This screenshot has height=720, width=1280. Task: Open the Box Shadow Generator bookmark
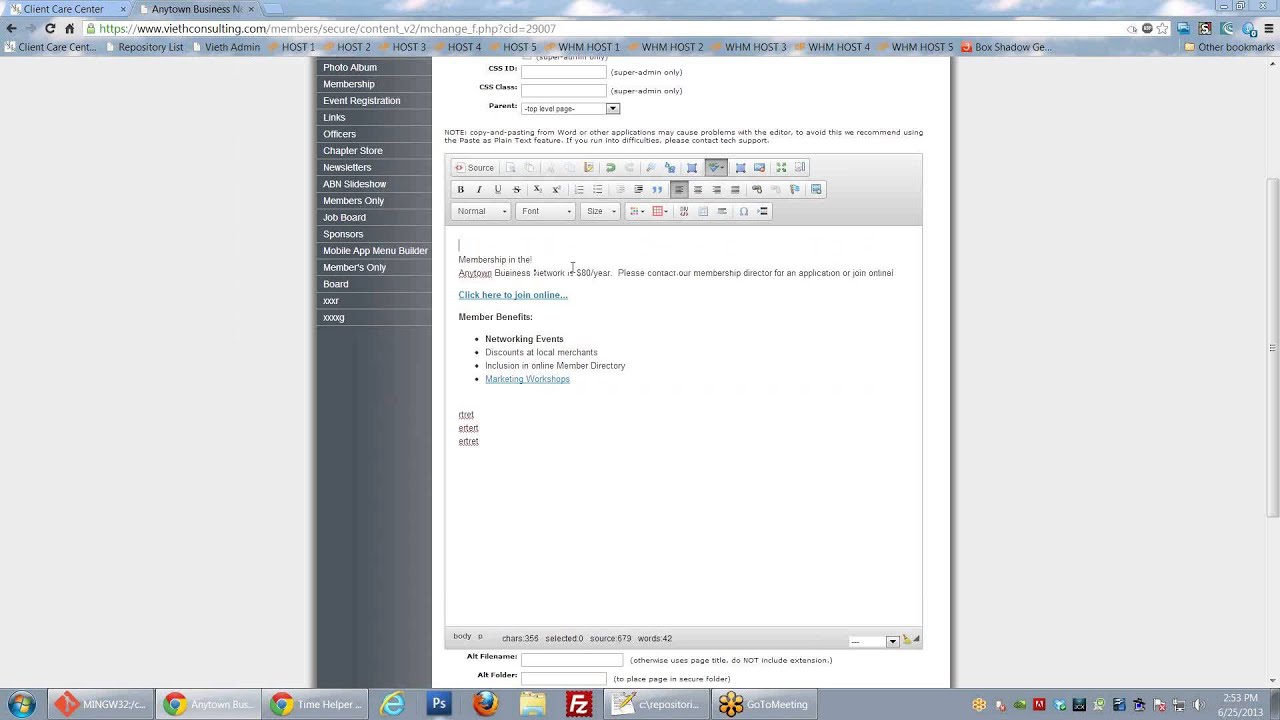pos(1006,47)
